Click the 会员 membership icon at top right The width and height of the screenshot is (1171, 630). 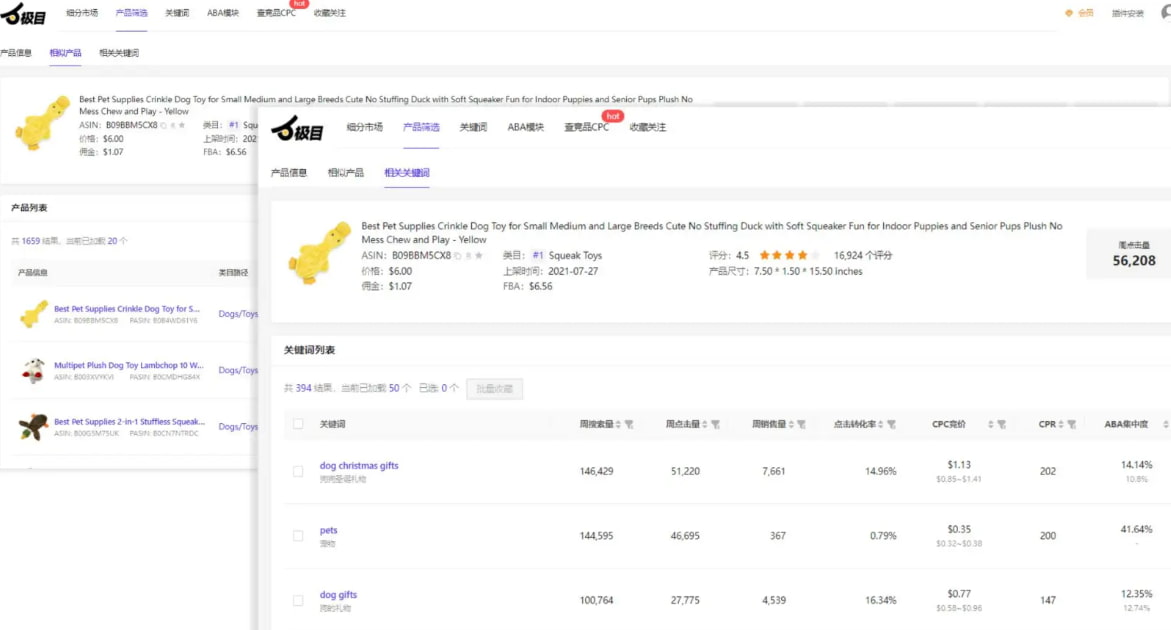tap(1069, 14)
